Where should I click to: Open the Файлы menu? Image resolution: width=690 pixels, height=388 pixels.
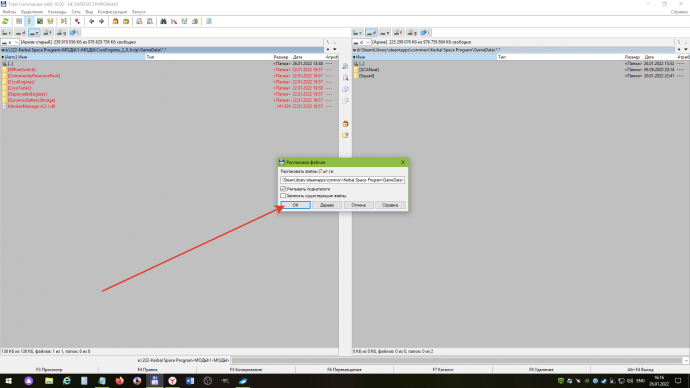point(9,12)
